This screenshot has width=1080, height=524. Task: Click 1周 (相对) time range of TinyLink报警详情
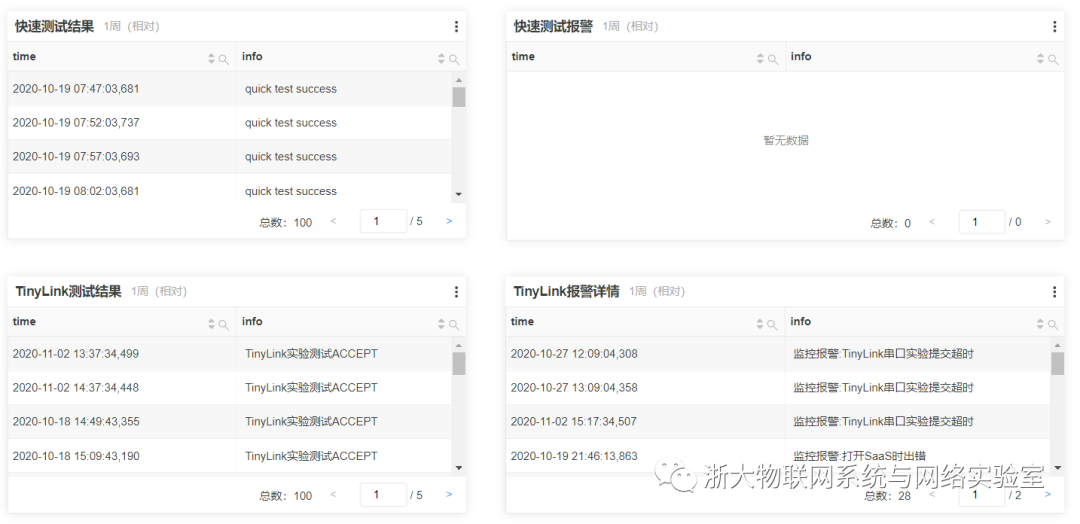pyautogui.click(x=657, y=292)
